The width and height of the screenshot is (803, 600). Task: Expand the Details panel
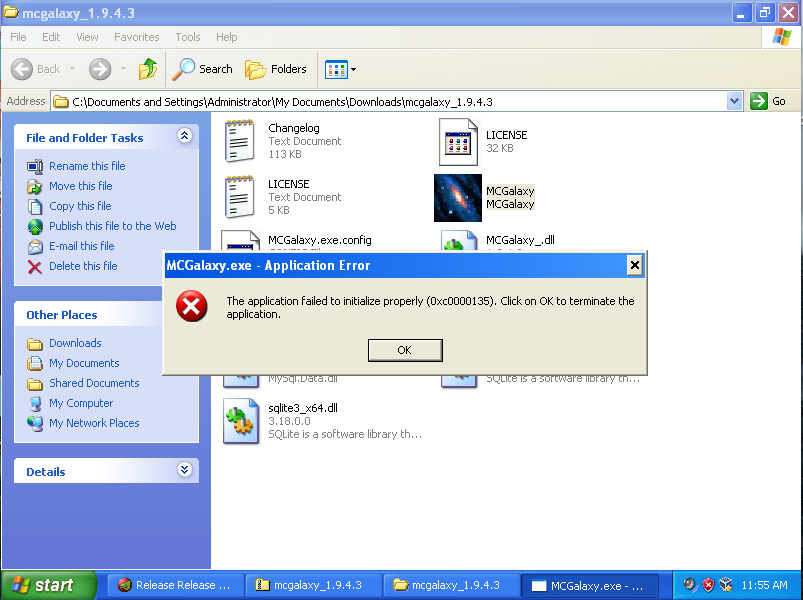(184, 469)
